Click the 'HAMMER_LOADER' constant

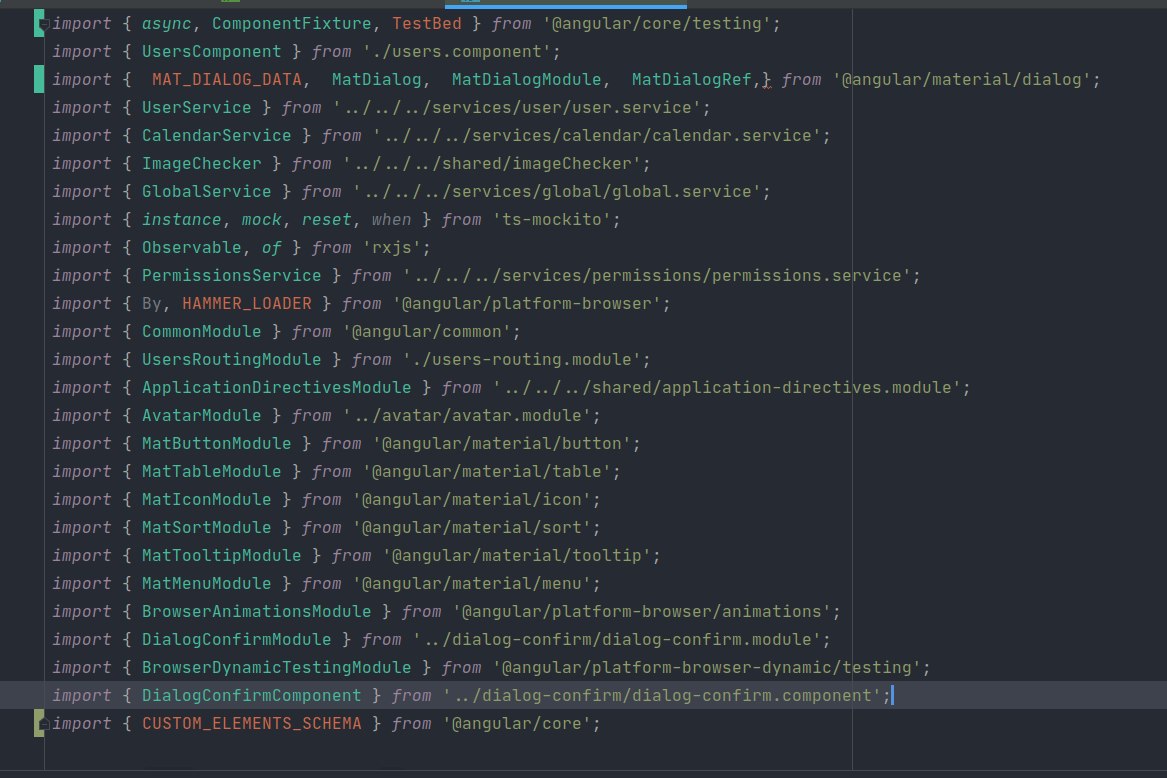(x=247, y=304)
